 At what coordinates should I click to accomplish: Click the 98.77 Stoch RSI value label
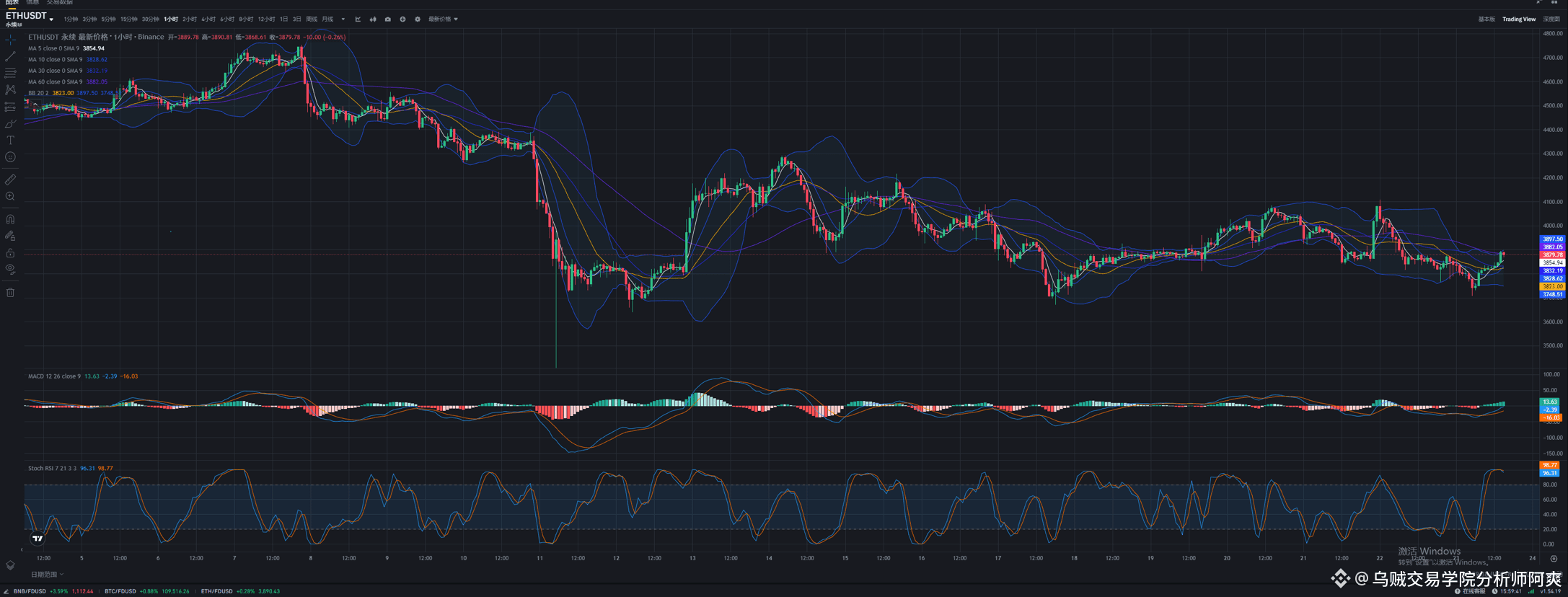click(1549, 465)
